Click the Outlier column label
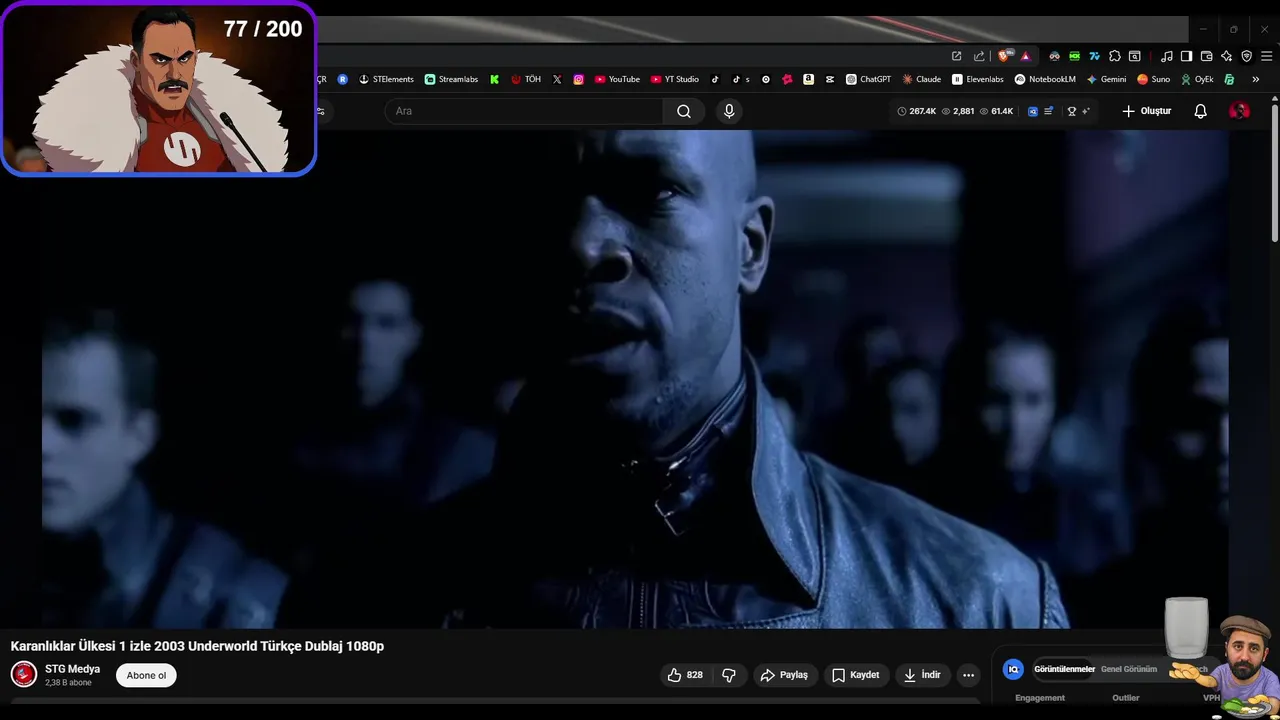The width and height of the screenshot is (1280, 720). (x=1126, y=698)
